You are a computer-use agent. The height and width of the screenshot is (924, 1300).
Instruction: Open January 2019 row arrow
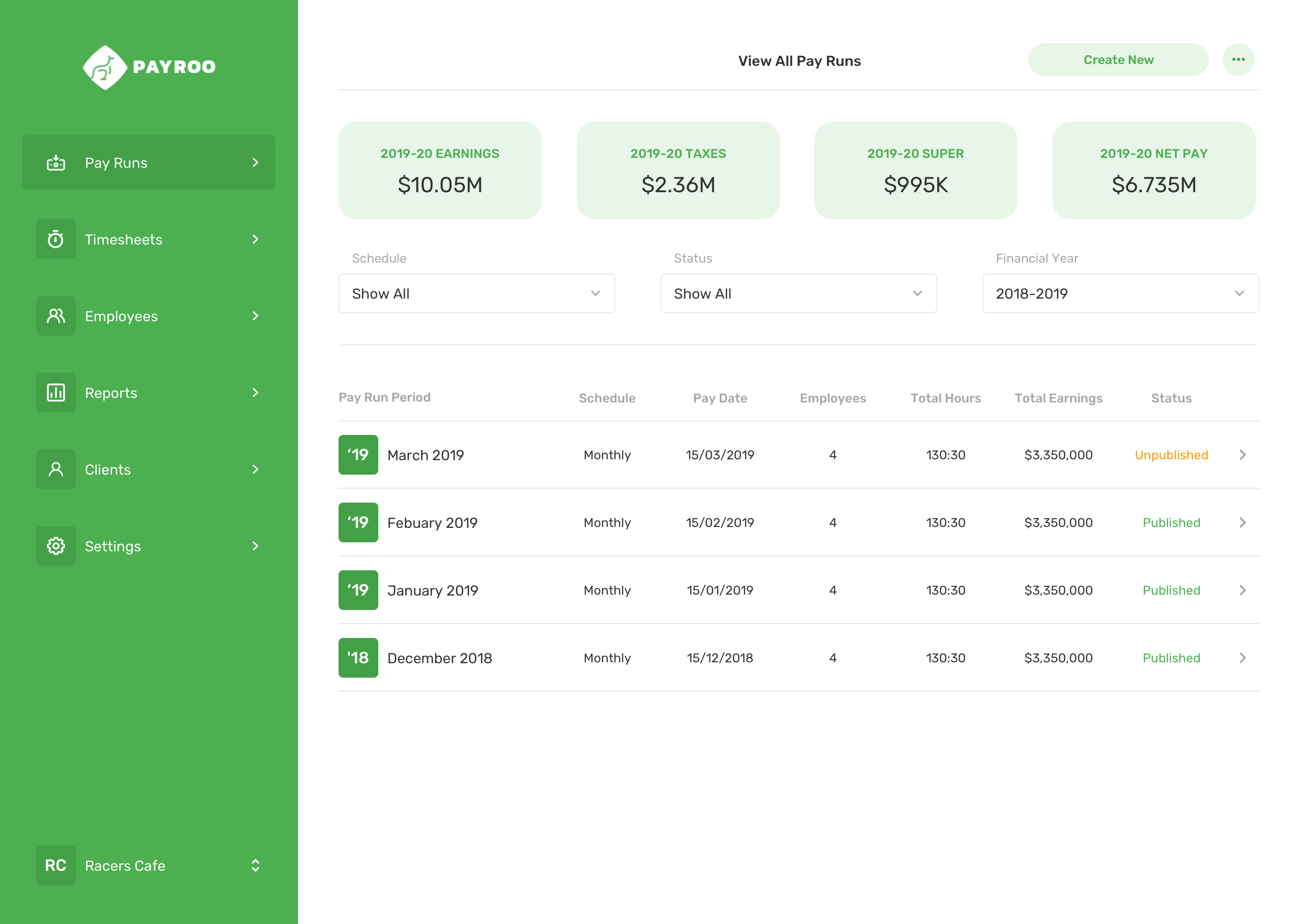[x=1243, y=590]
